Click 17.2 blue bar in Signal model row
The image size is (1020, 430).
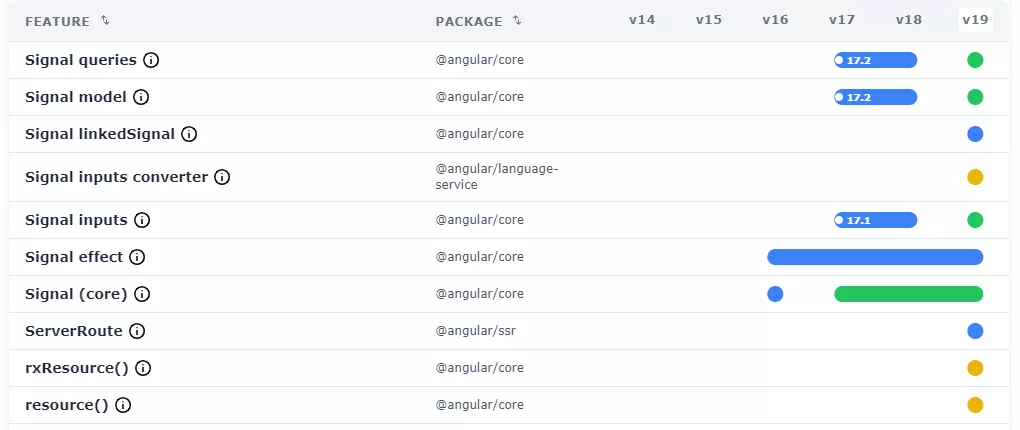tap(876, 98)
